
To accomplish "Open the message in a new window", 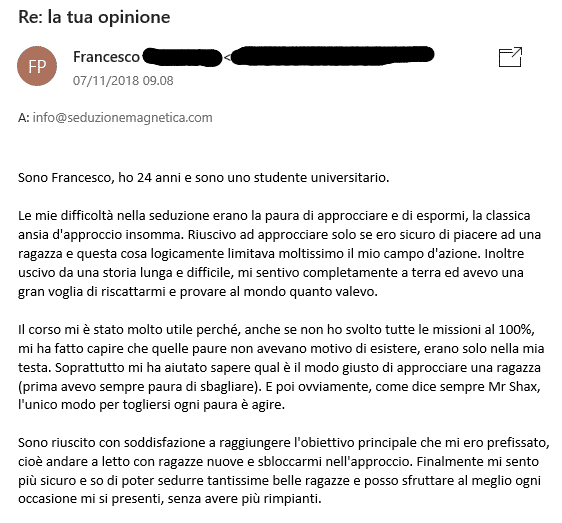I will 510,57.
